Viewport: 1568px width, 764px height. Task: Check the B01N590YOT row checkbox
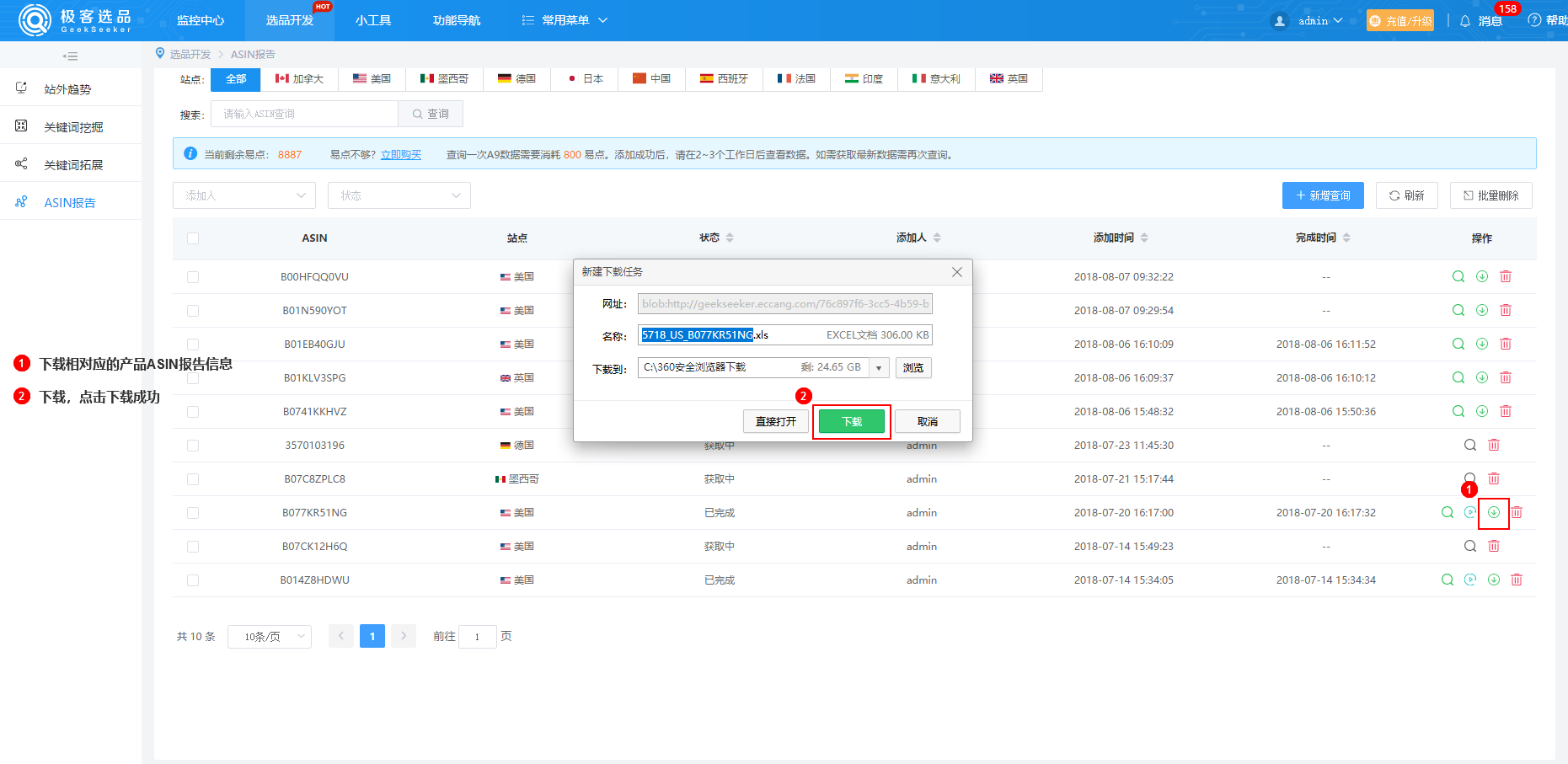click(193, 311)
